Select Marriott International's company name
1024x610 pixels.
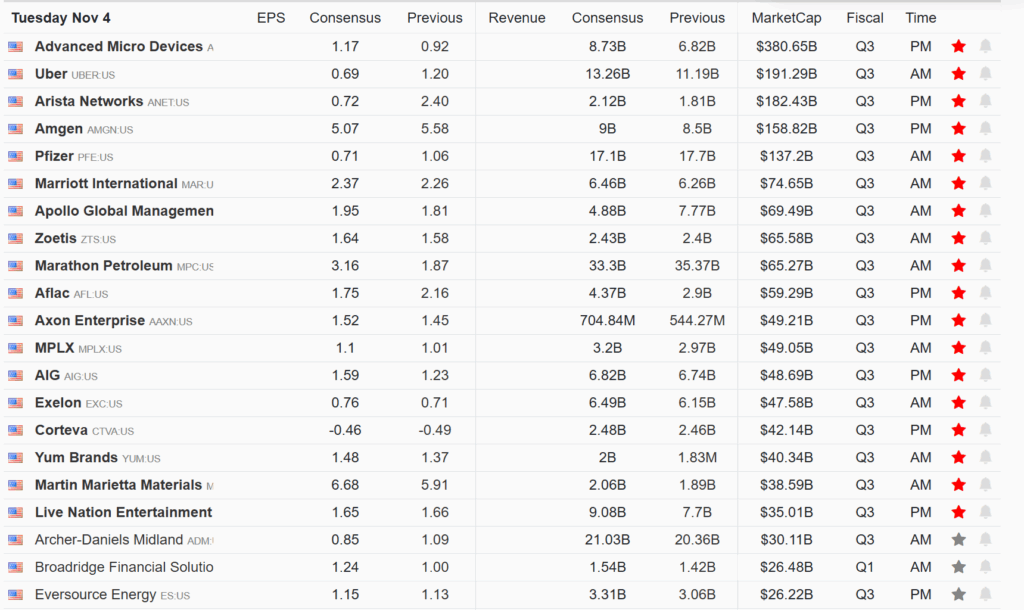(x=104, y=183)
